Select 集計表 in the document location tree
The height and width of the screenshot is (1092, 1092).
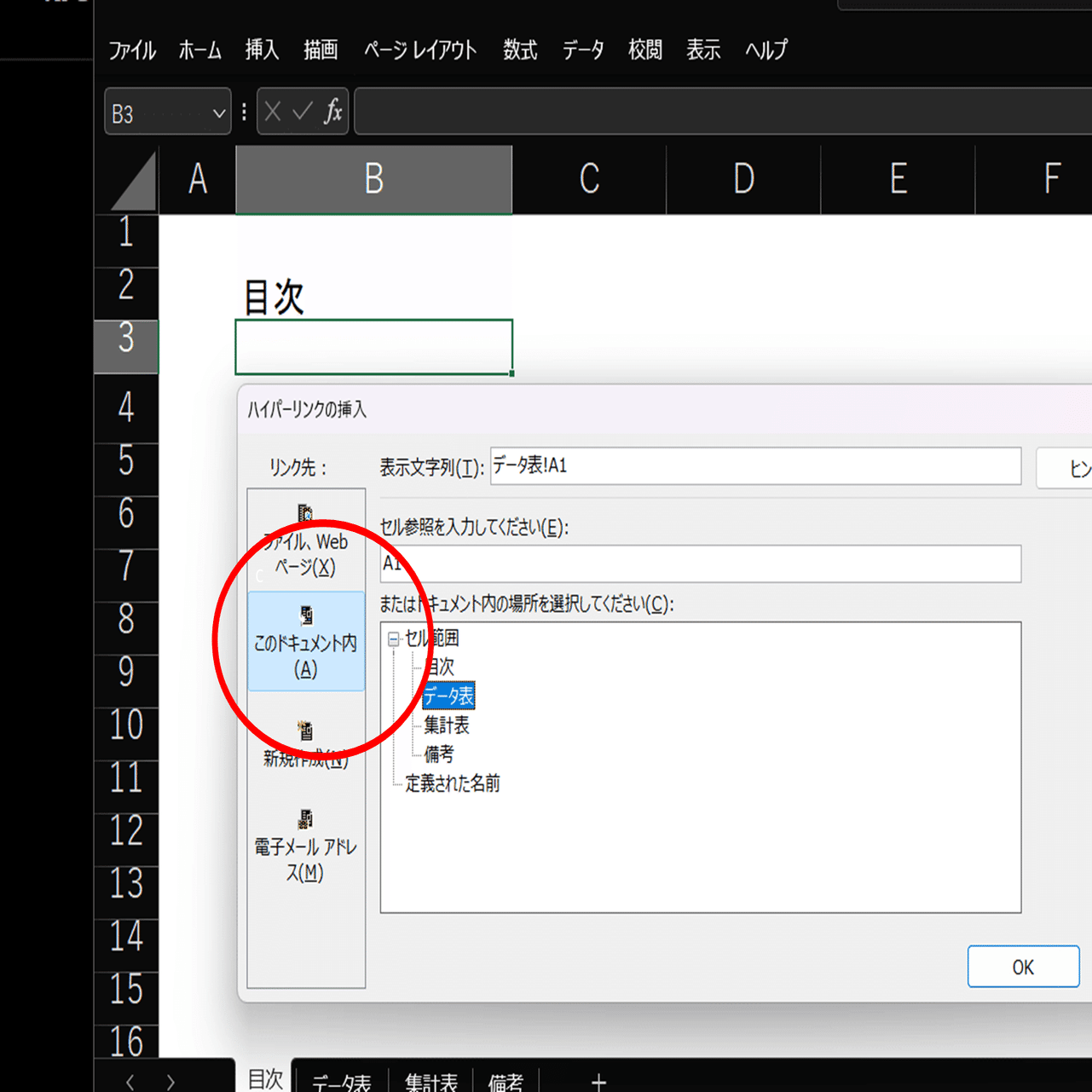[446, 725]
